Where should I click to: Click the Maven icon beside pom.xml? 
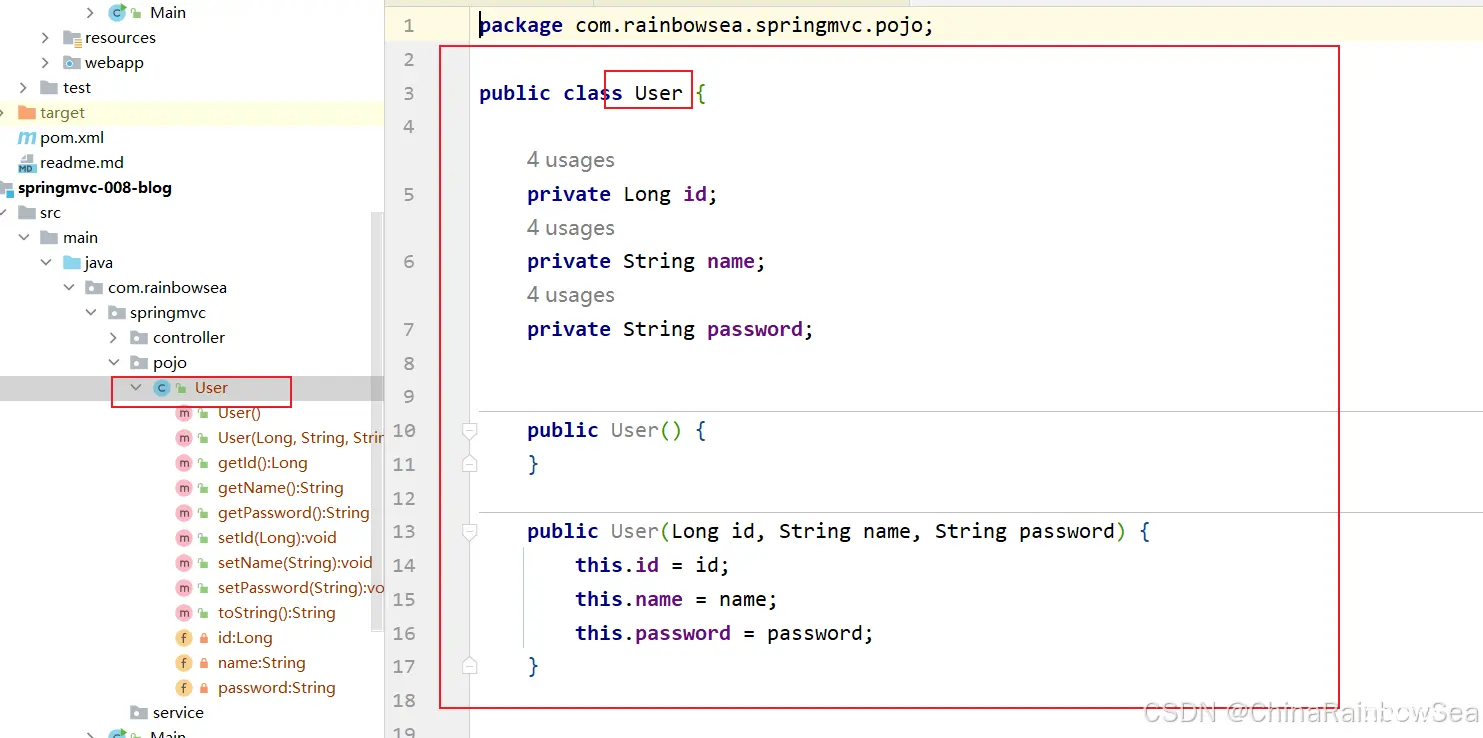[27, 138]
